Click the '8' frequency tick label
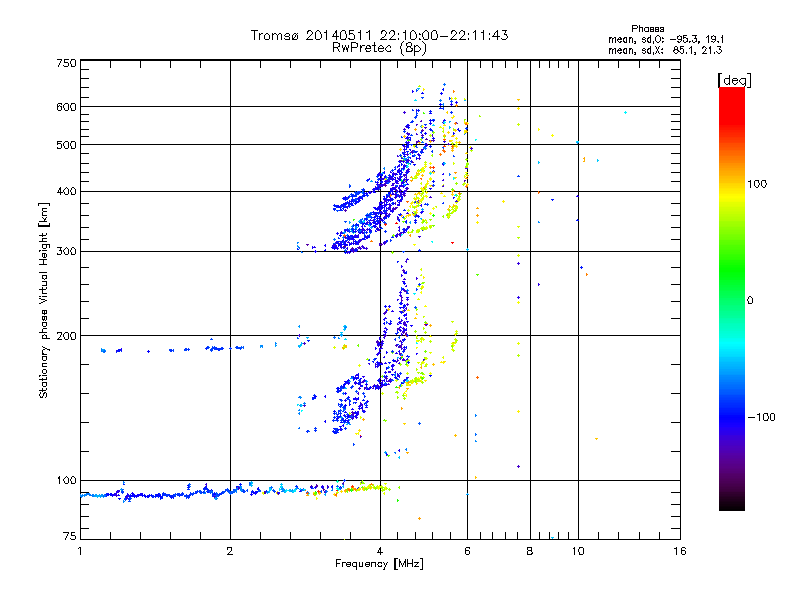Screen dimensions: 800x600 tap(530, 551)
